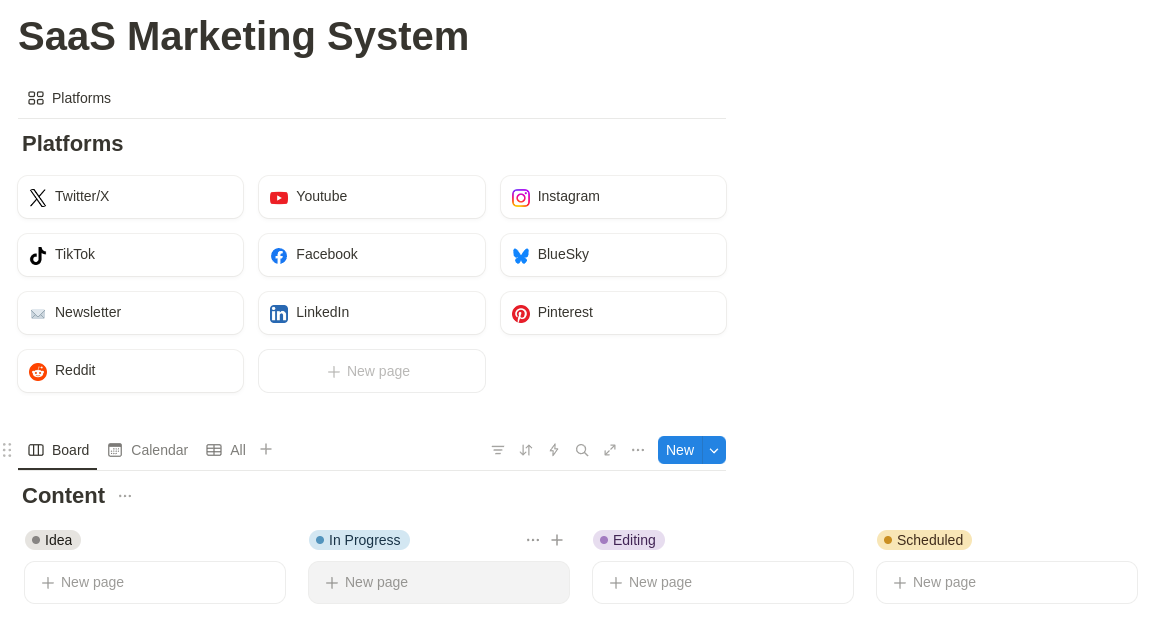Click the In Progress column options dots

(533, 540)
